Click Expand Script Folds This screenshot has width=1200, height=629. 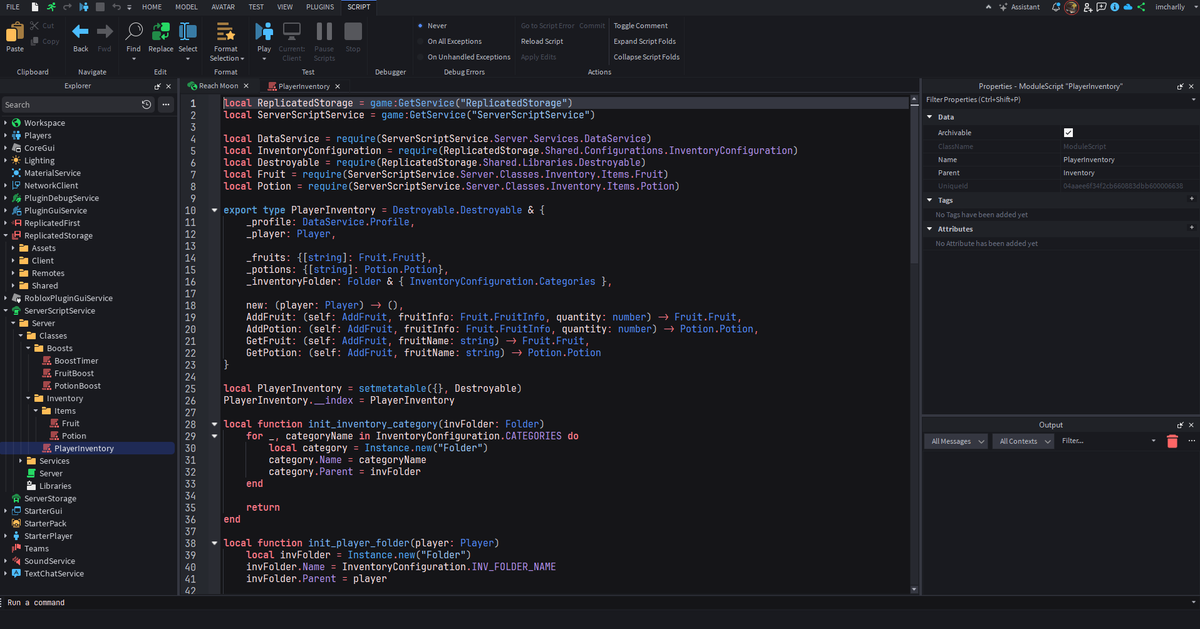[x=645, y=41]
